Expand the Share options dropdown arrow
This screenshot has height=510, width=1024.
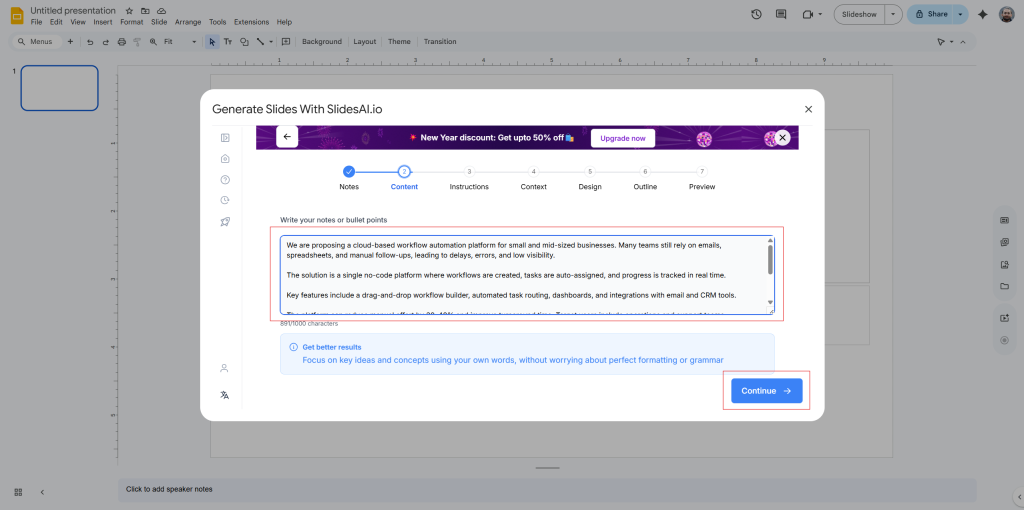point(961,14)
